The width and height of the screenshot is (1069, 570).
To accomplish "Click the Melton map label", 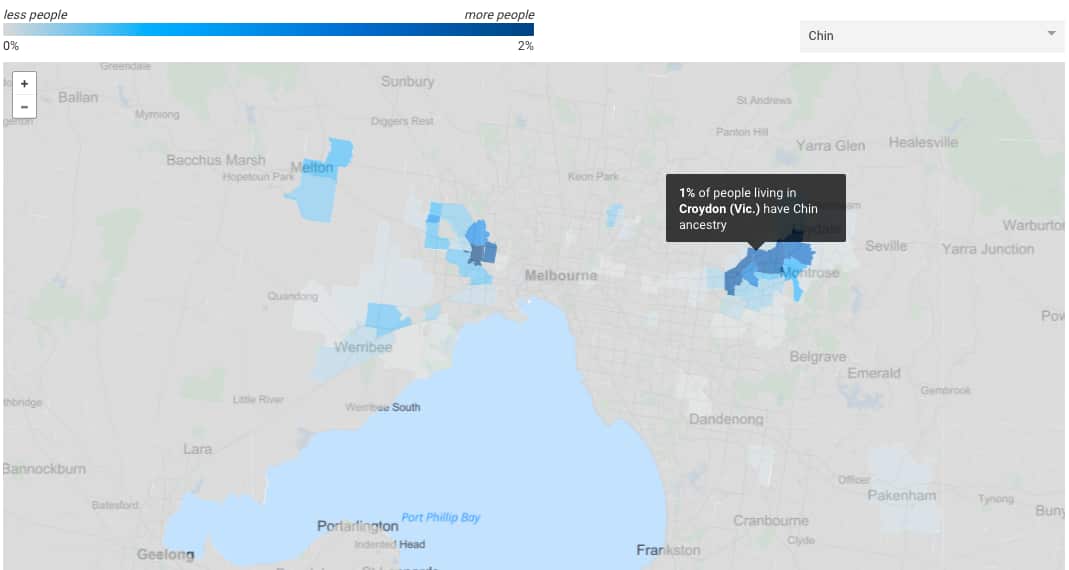I will pyautogui.click(x=312, y=167).
